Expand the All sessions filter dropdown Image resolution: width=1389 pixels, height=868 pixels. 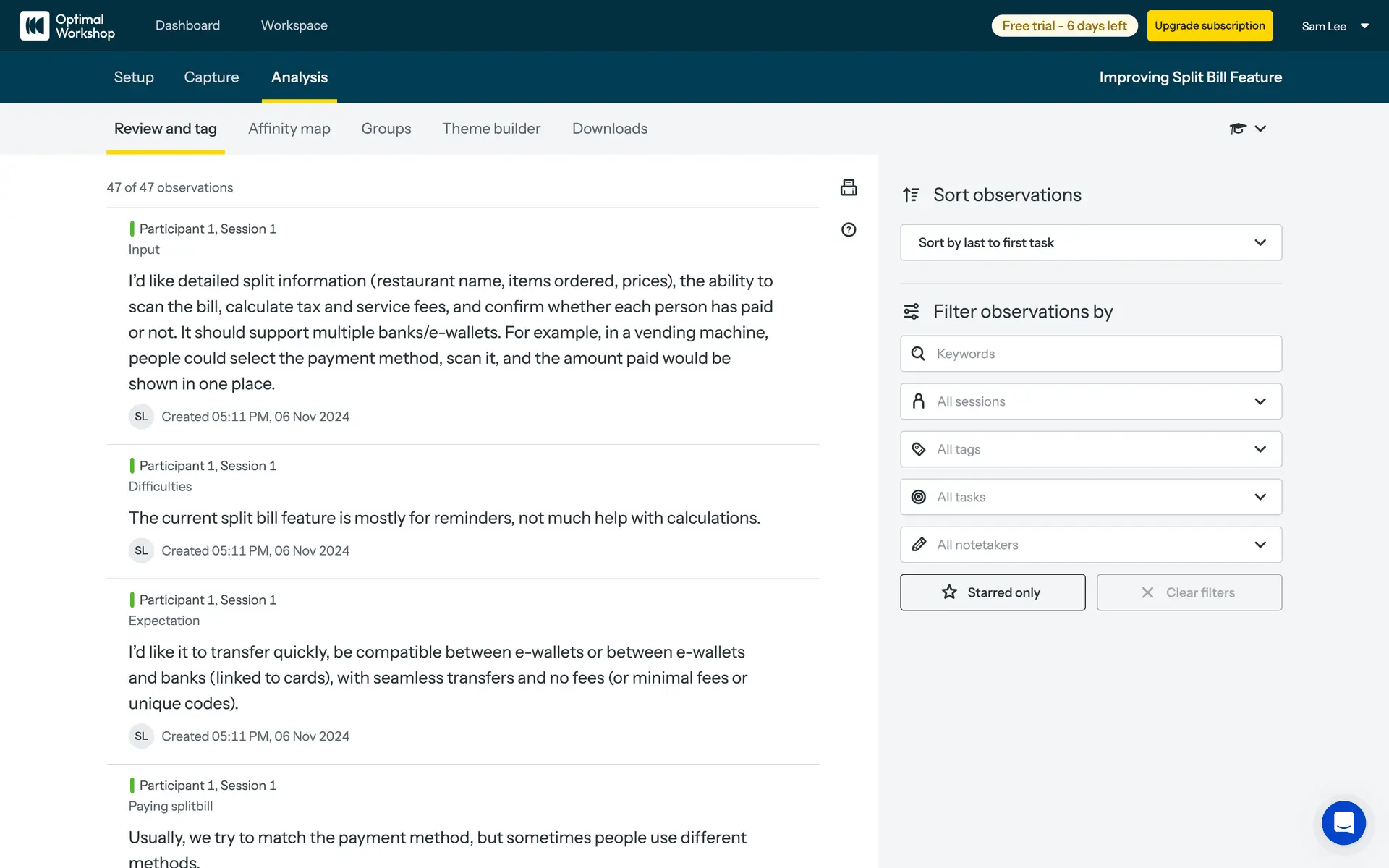[x=1090, y=401]
